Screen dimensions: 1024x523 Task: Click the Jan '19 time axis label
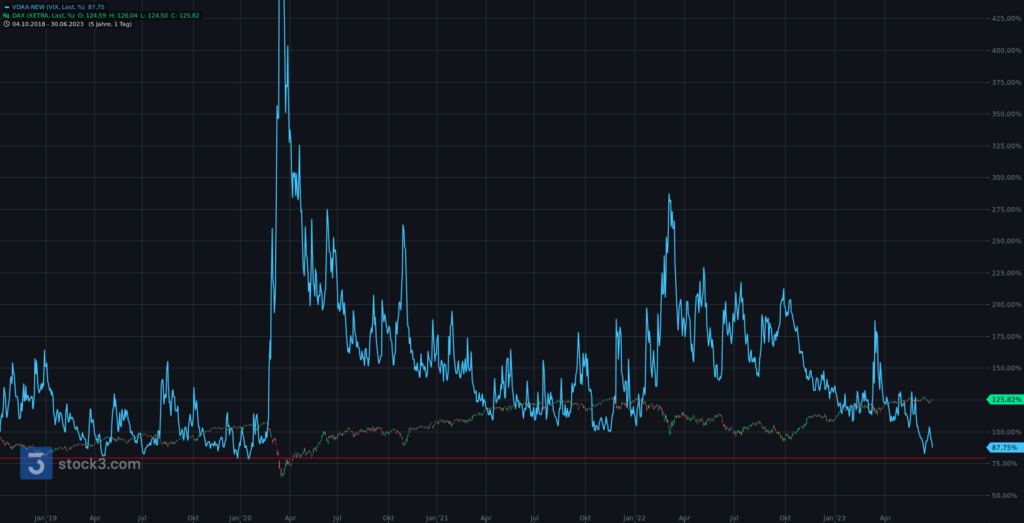(x=44, y=519)
